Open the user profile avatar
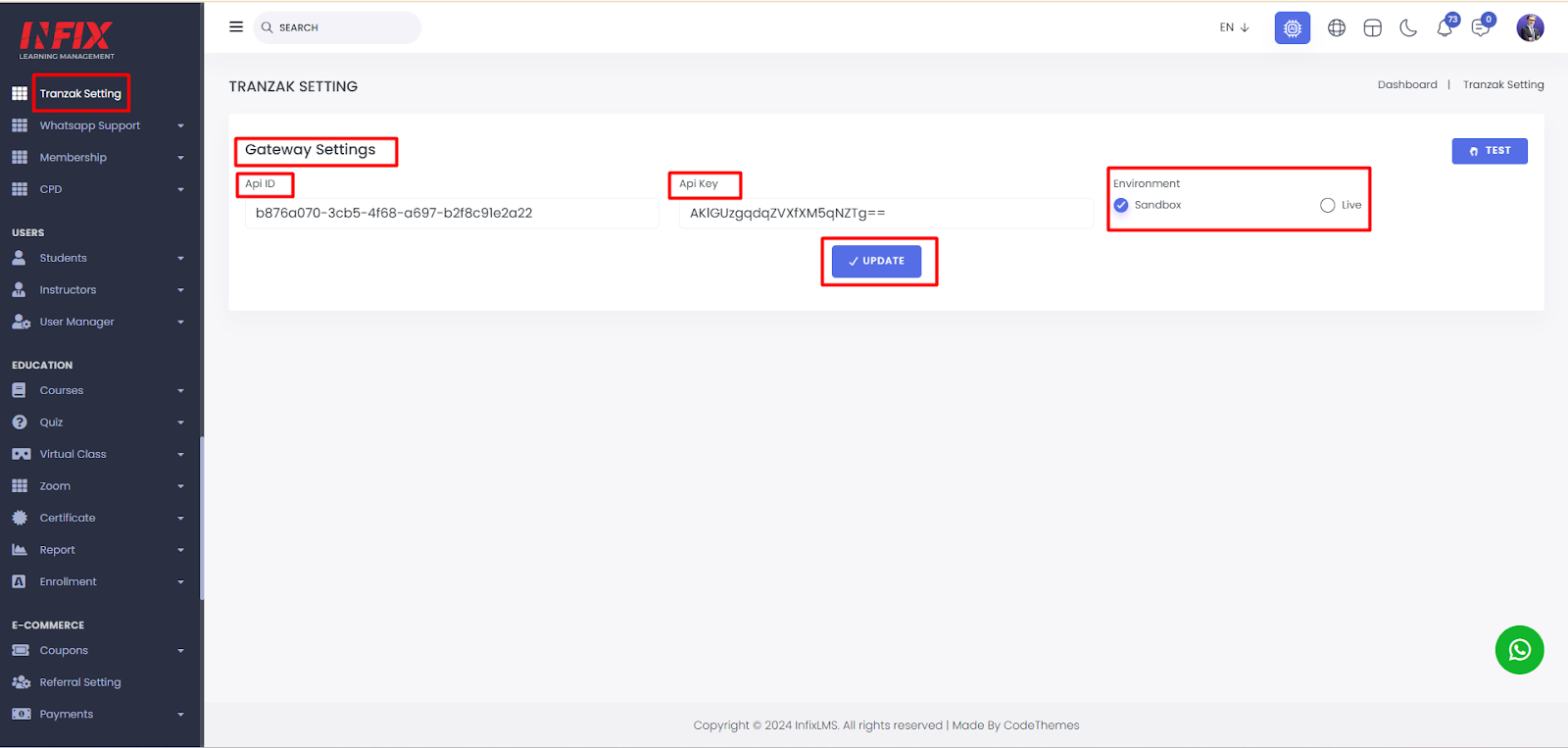The height and width of the screenshot is (748, 1568). (1530, 27)
